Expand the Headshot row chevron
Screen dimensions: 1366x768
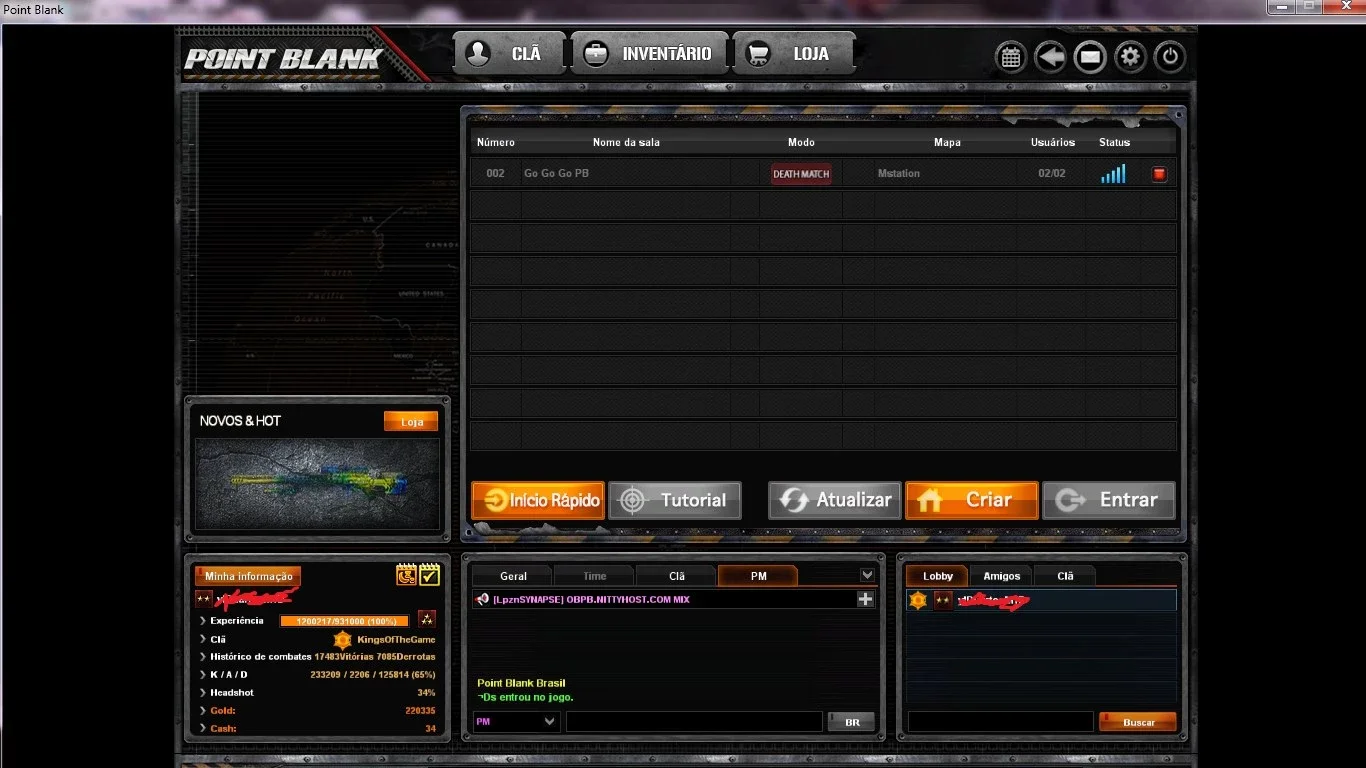pos(202,693)
